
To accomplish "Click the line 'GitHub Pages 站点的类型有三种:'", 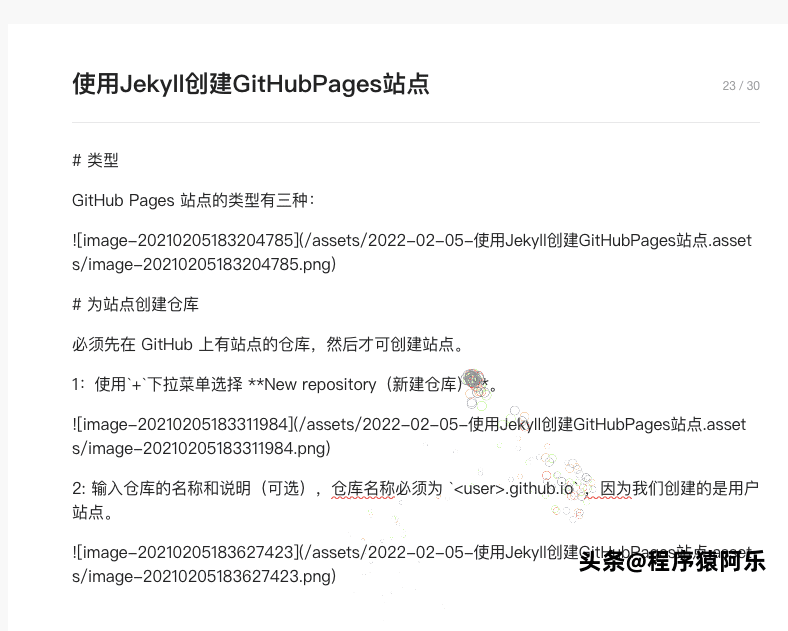I will (193, 200).
